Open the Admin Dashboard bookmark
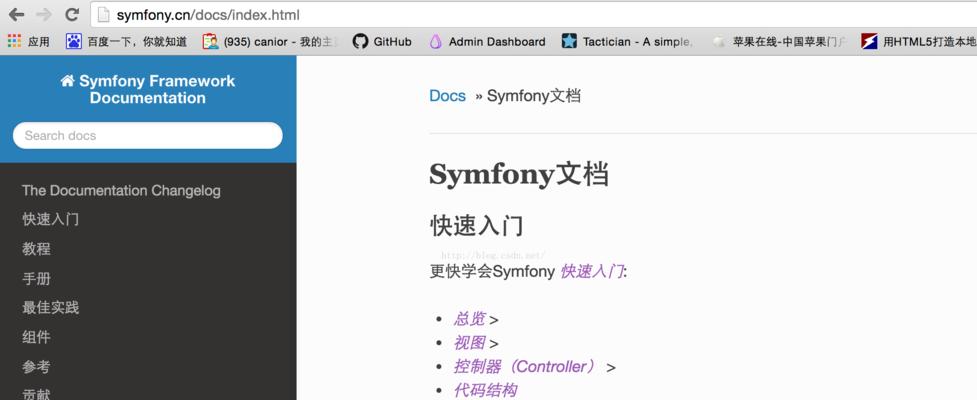 [497, 42]
